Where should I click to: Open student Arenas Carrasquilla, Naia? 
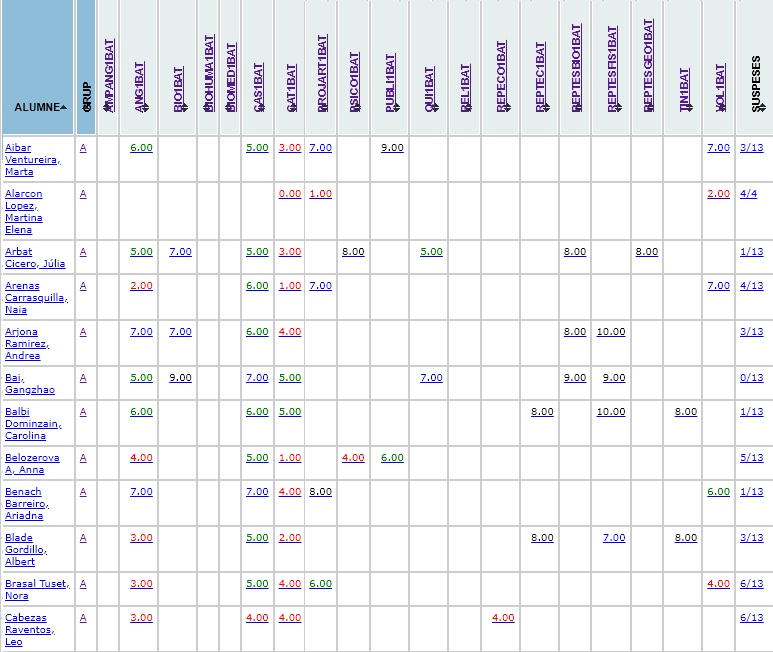[36, 298]
